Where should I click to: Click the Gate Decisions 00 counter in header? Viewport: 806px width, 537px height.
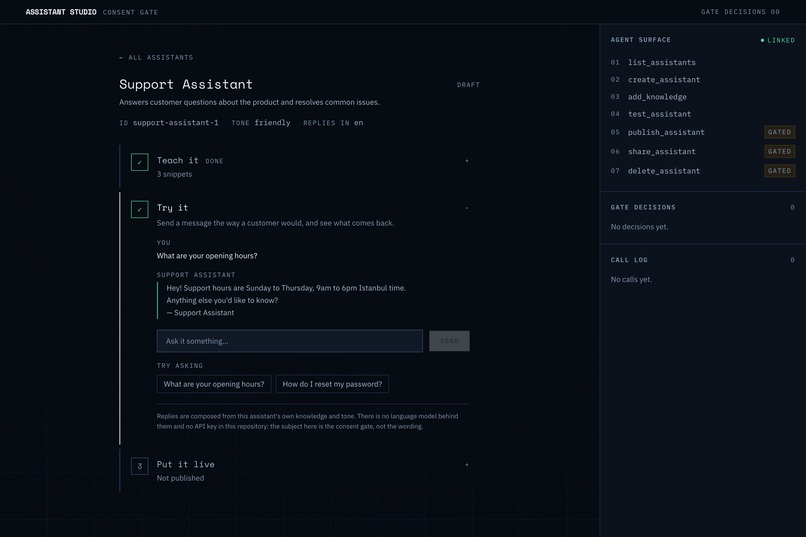coord(740,12)
